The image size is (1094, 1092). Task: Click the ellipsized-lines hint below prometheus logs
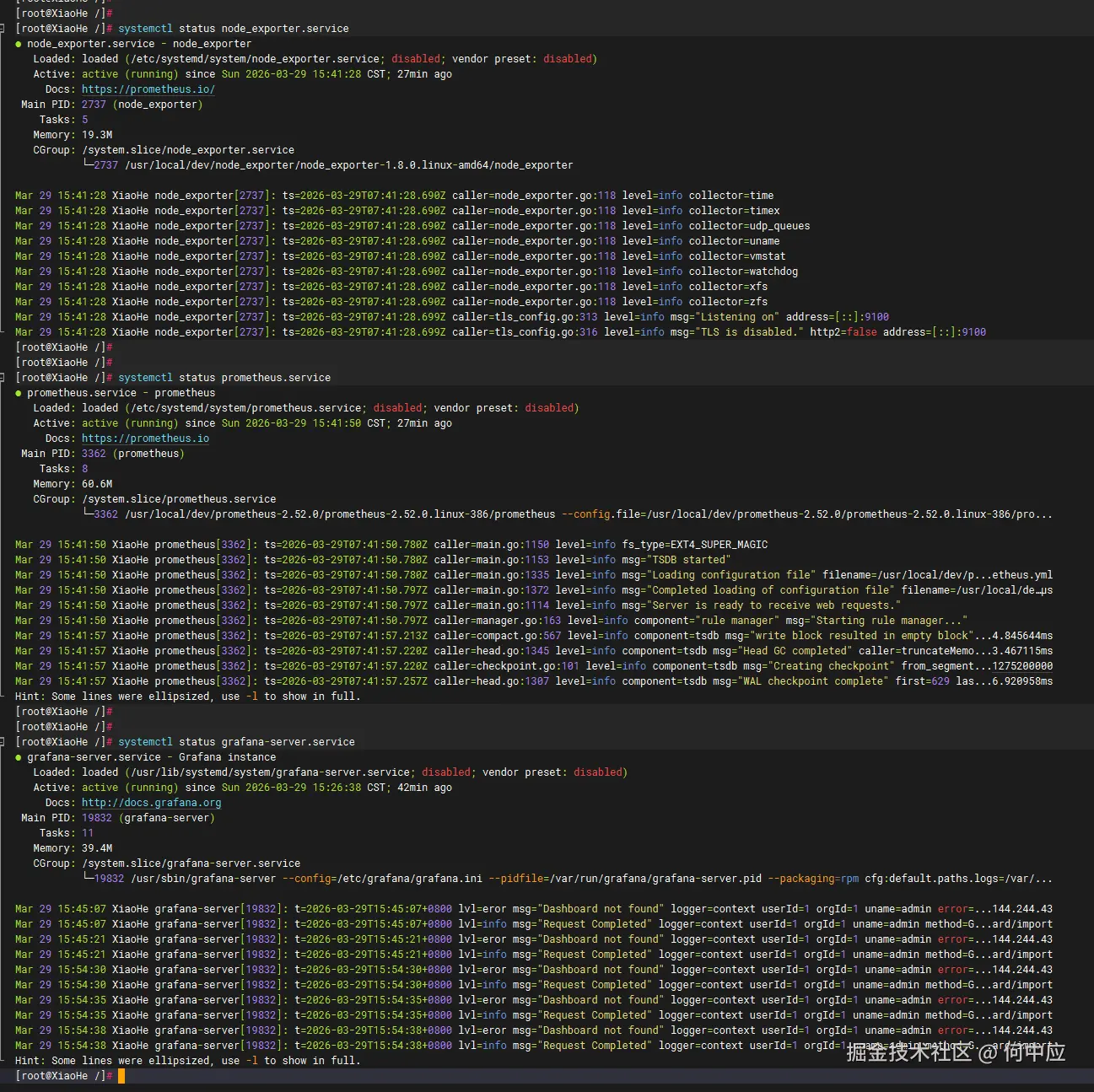pos(187,697)
